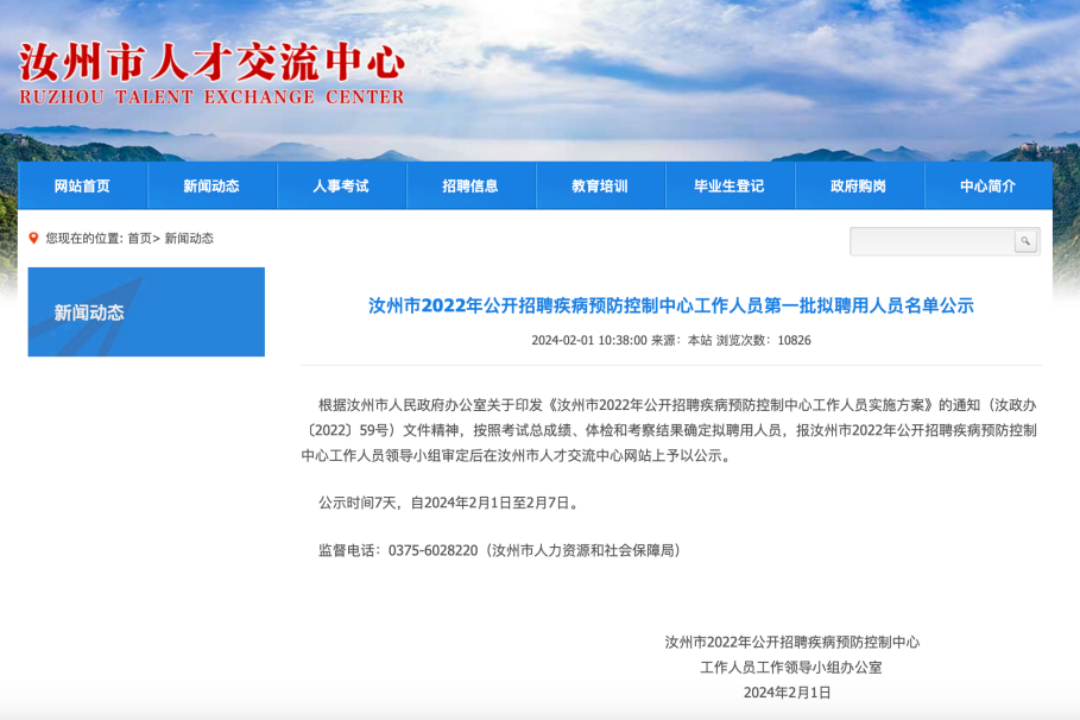Select 招聘信息 from the navigation

pyautogui.click(x=470, y=186)
